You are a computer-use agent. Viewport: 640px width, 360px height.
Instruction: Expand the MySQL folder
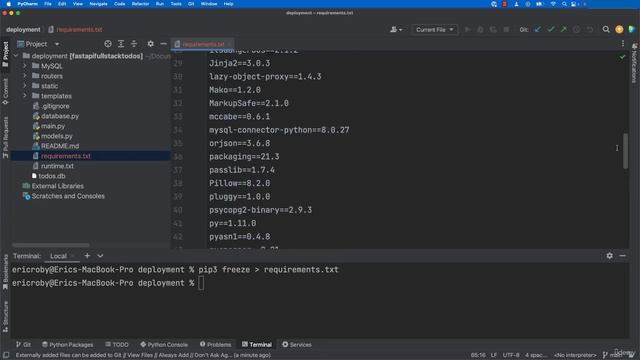(24, 66)
